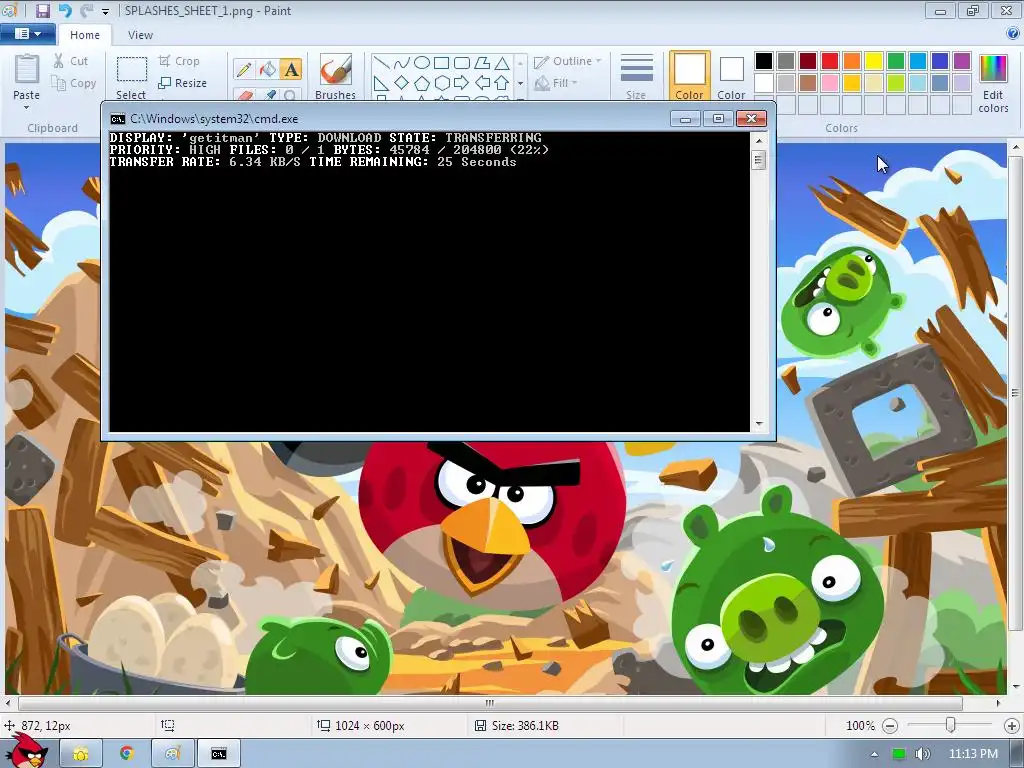Choose the Right triangle shape
The height and width of the screenshot is (768, 1024).
(x=381, y=83)
